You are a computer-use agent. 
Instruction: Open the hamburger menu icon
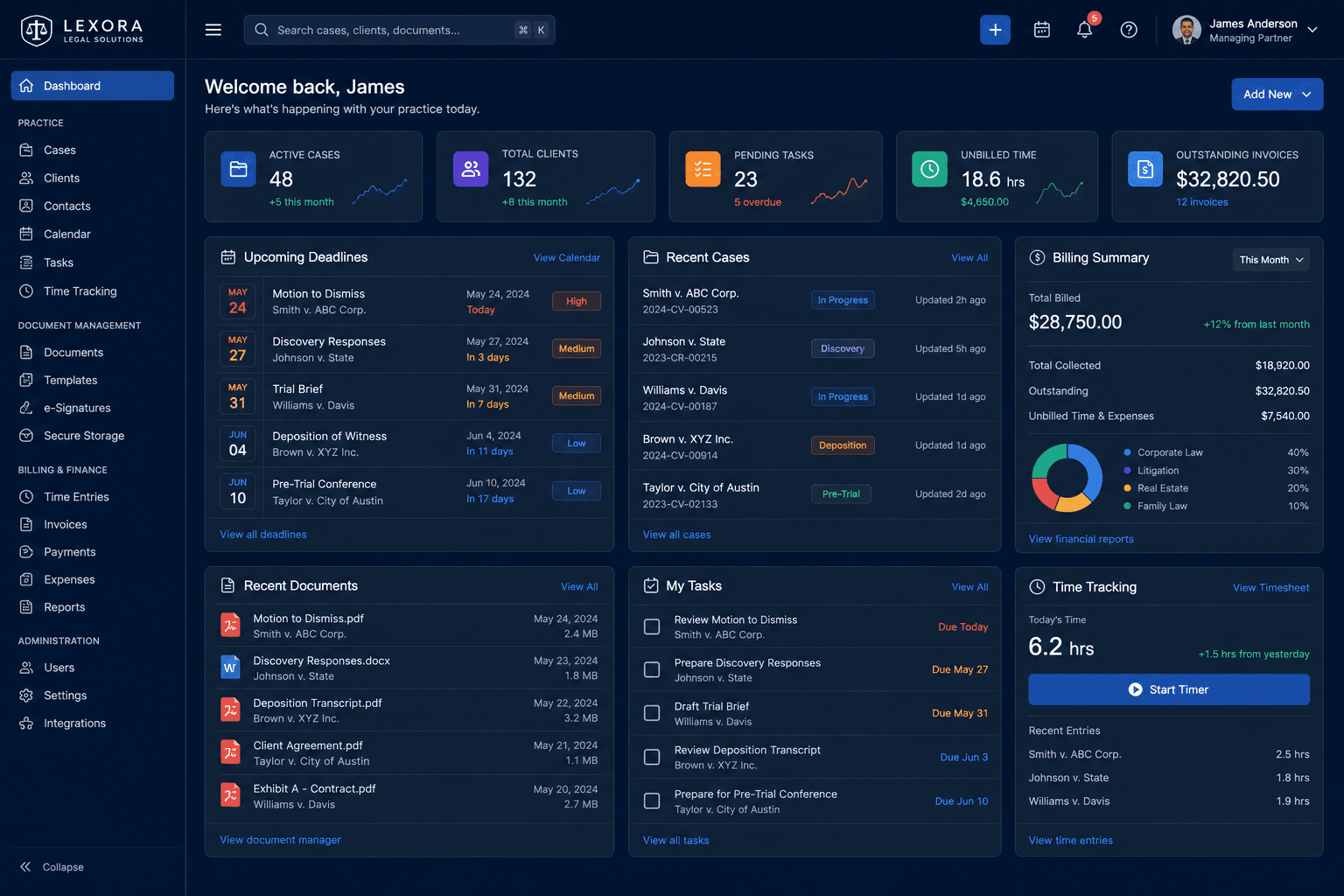pyautogui.click(x=213, y=30)
